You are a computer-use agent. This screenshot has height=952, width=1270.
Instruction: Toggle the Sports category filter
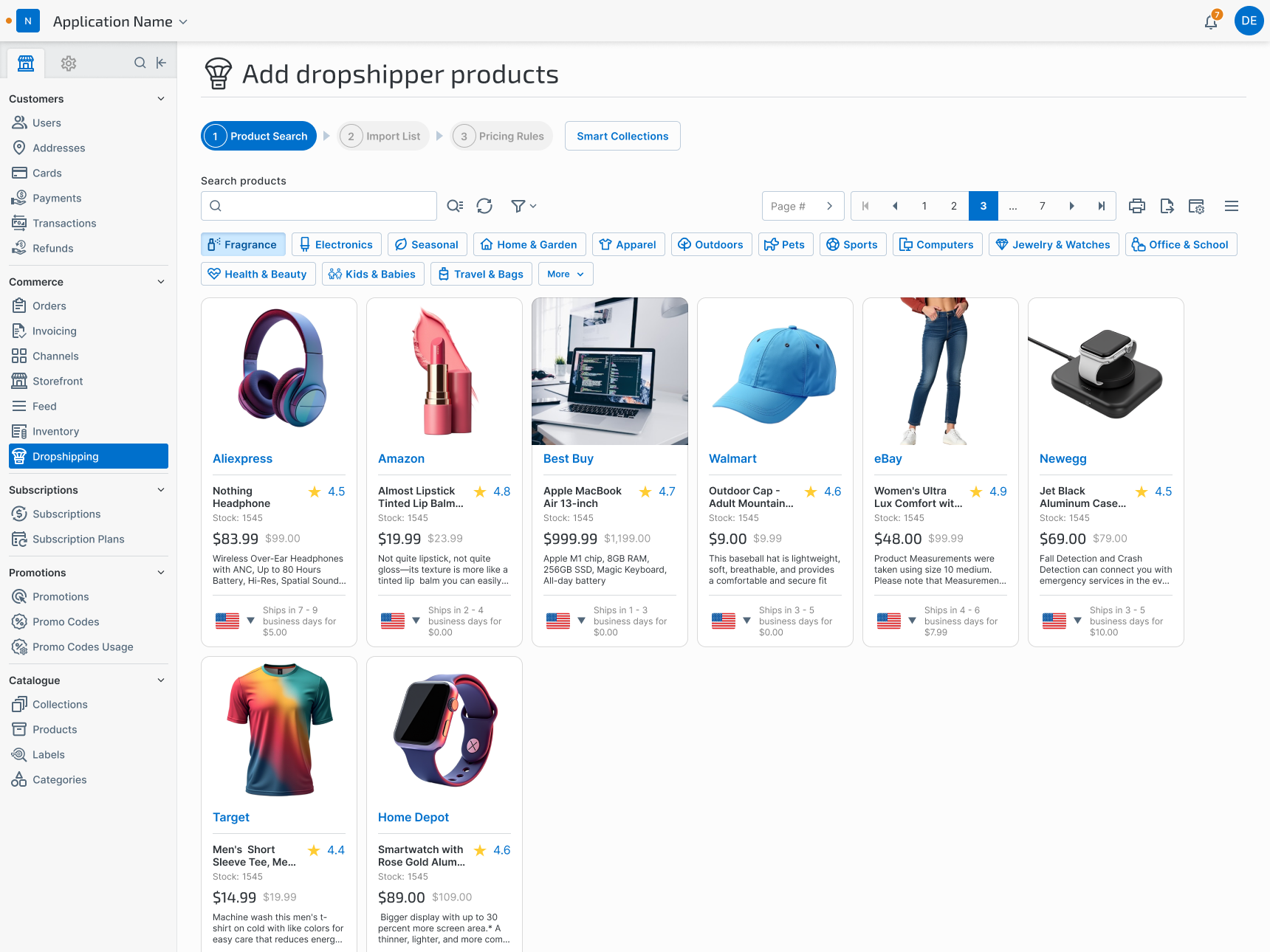[x=853, y=244]
